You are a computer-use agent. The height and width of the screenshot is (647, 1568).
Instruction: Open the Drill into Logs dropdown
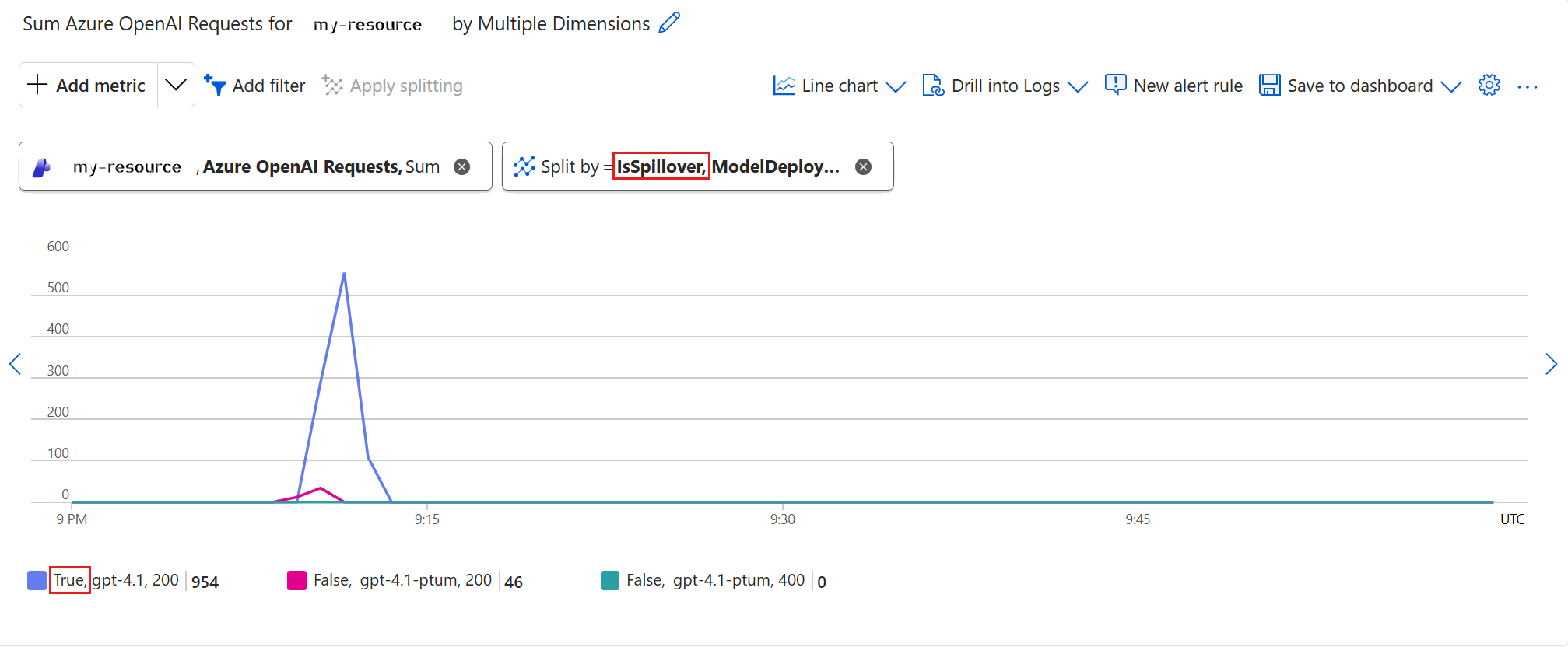tap(1005, 86)
